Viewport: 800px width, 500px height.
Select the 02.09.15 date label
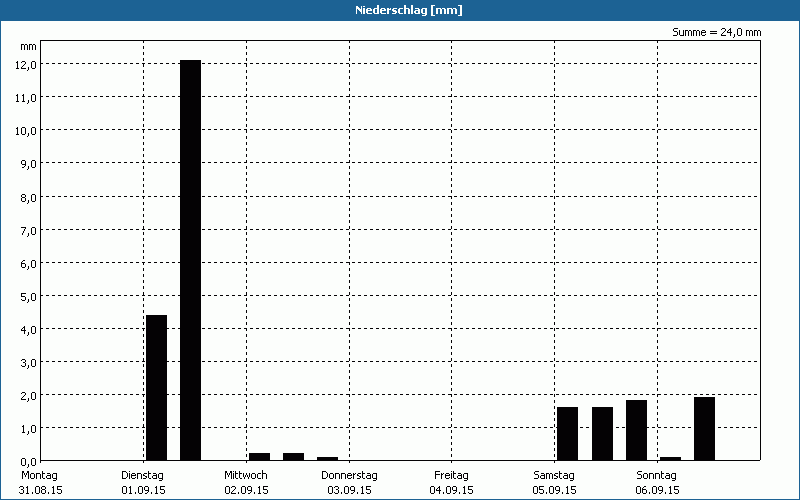[246, 490]
